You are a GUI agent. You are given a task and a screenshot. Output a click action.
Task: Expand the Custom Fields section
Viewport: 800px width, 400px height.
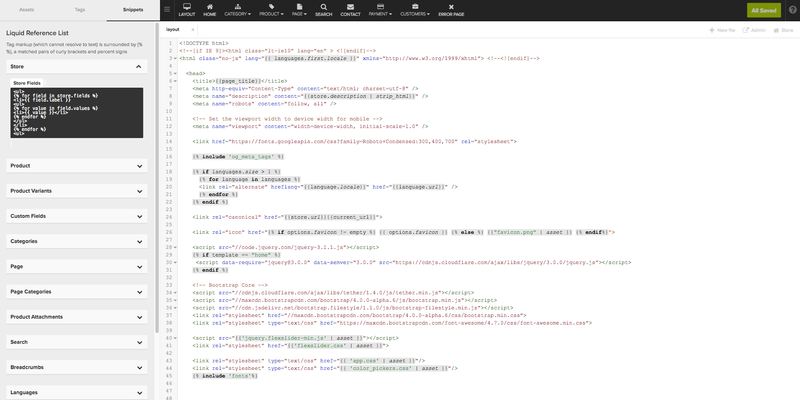pos(77,216)
